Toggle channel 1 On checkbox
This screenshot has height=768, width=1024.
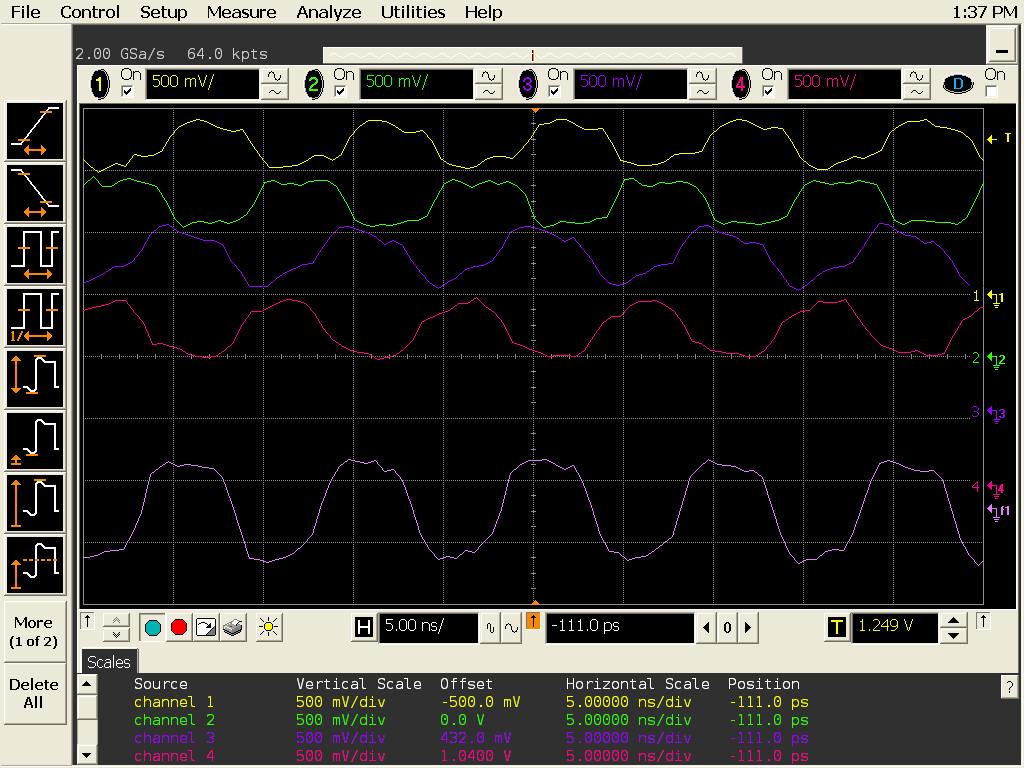pyautogui.click(x=128, y=91)
